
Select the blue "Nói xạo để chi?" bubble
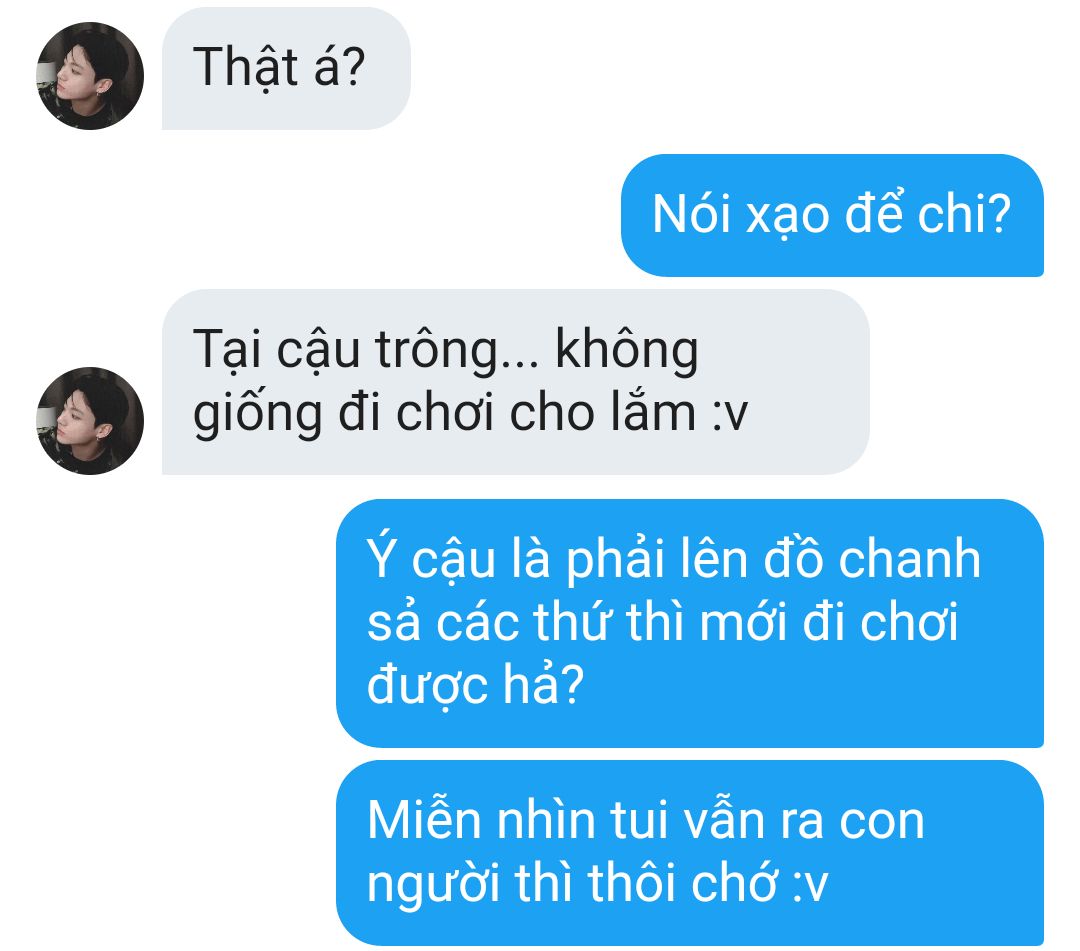832,216
